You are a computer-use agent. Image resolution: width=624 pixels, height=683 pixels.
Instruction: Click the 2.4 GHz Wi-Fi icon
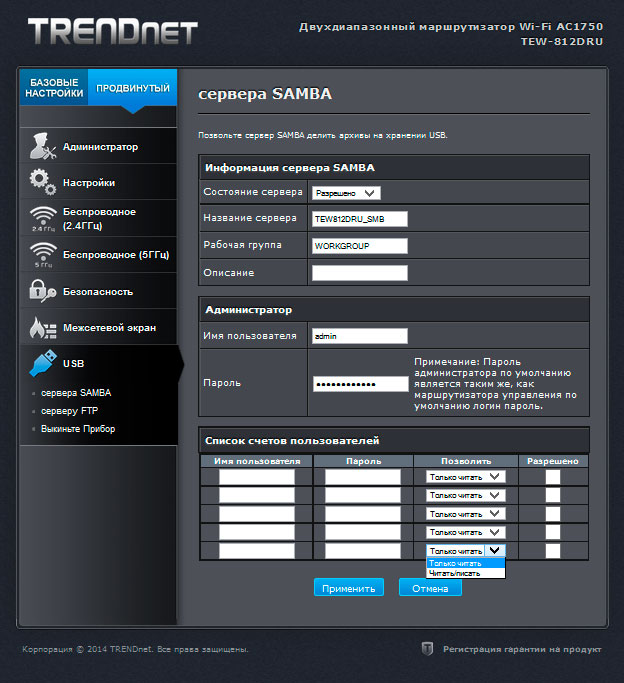coord(43,219)
